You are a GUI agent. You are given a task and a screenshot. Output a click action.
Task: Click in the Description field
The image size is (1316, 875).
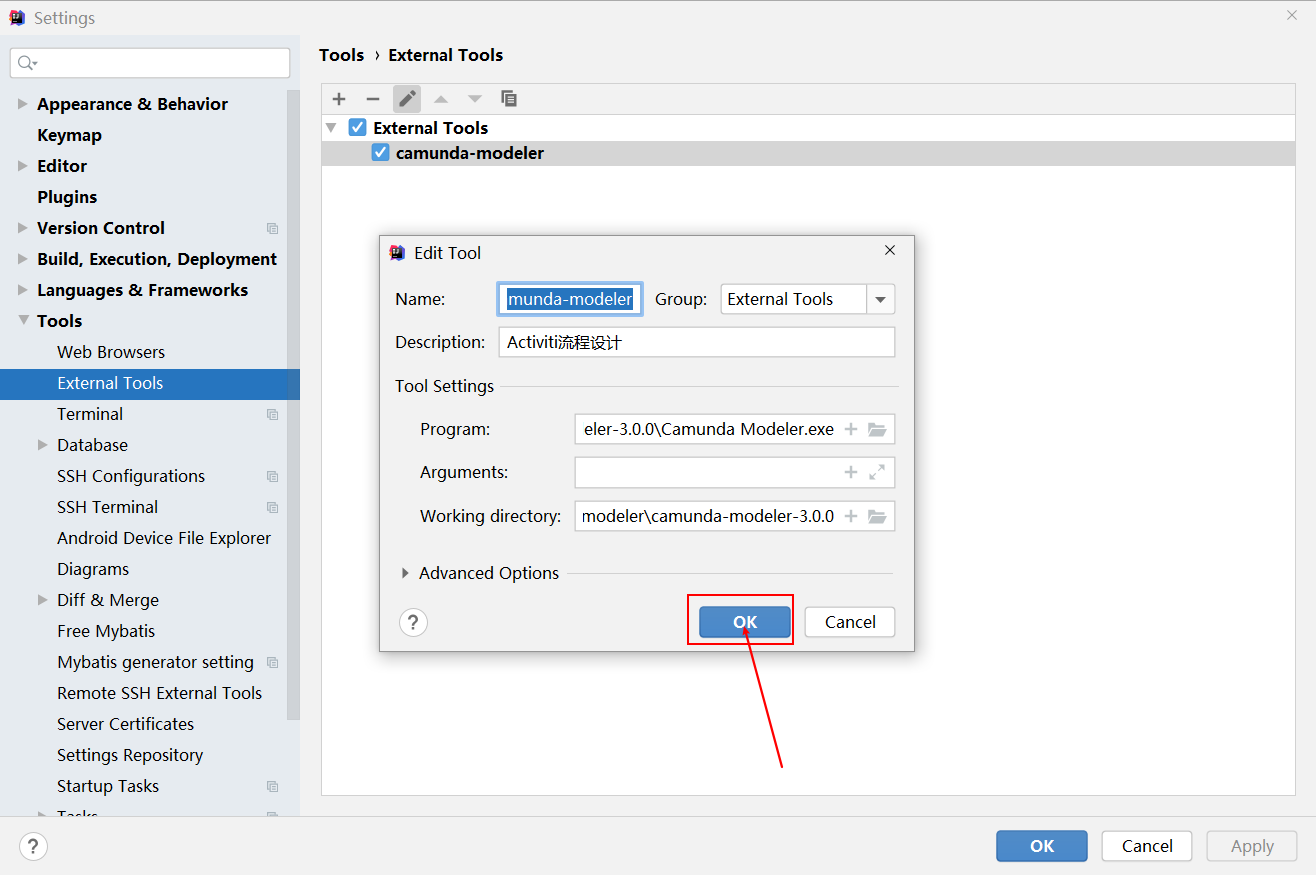click(697, 342)
